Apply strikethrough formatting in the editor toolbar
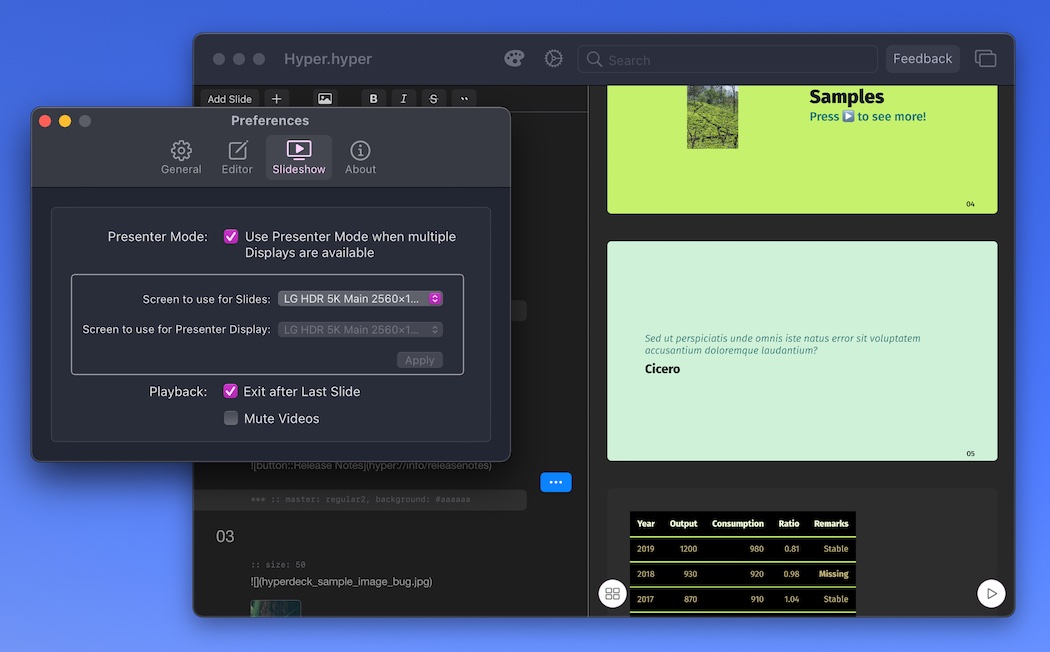 coord(433,98)
